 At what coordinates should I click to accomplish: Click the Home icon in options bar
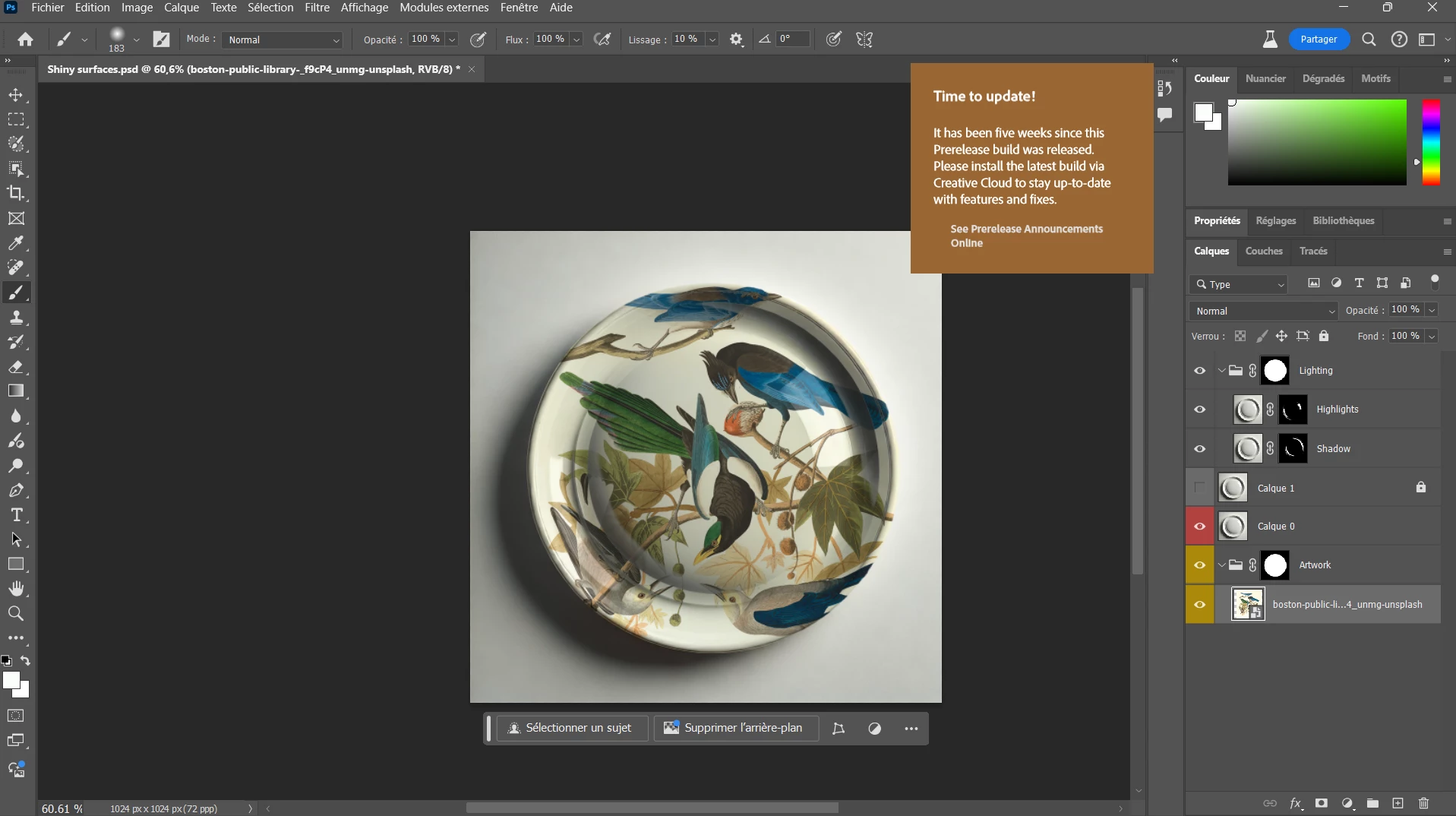click(25, 40)
